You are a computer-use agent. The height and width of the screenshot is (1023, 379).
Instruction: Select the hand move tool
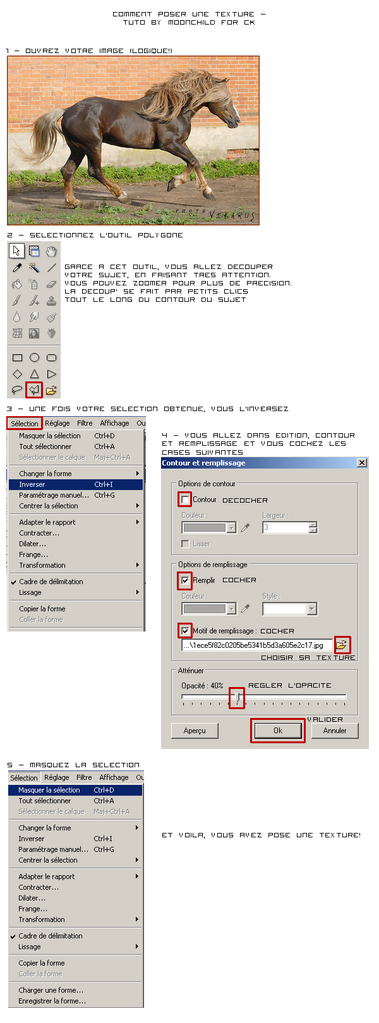[52, 251]
